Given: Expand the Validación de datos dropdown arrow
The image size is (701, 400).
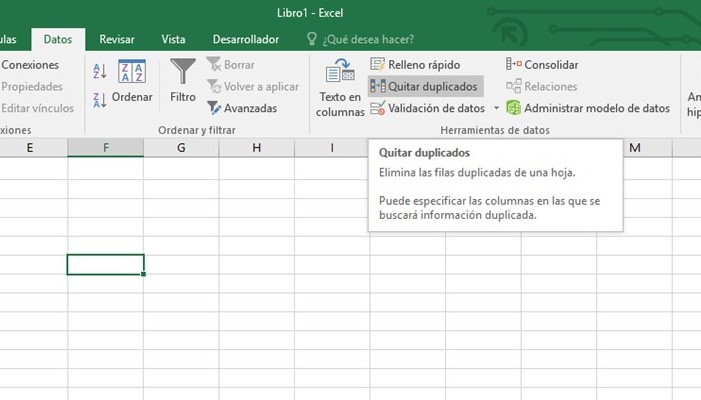Looking at the screenshot, I should pyautogui.click(x=496, y=108).
